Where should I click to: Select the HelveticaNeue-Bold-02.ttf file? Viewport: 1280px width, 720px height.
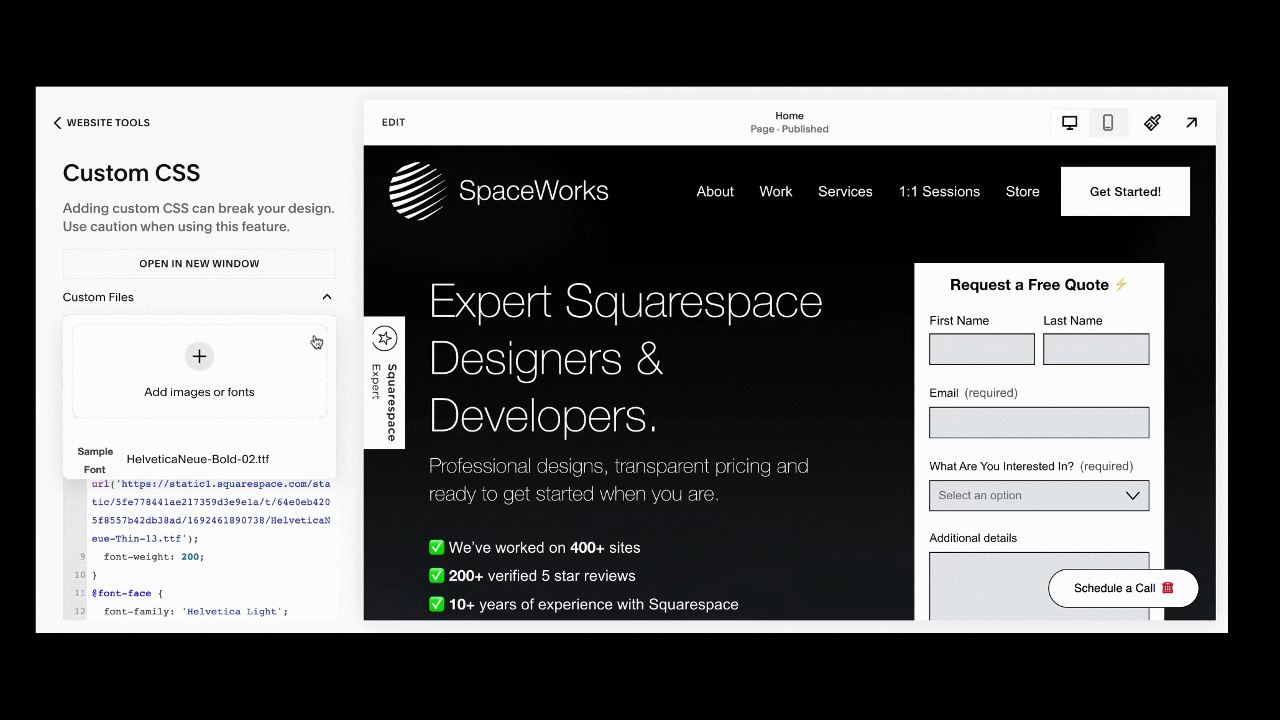click(x=198, y=459)
